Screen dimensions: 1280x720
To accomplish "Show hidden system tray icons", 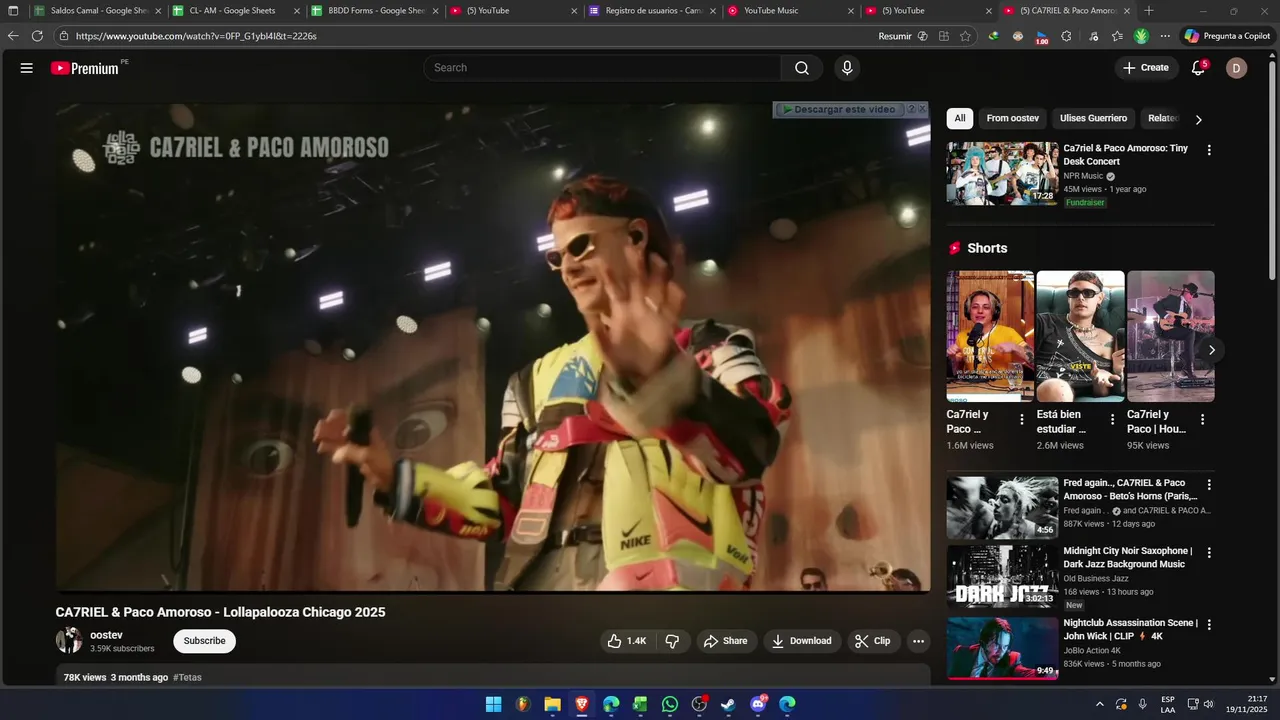I will (1100, 704).
